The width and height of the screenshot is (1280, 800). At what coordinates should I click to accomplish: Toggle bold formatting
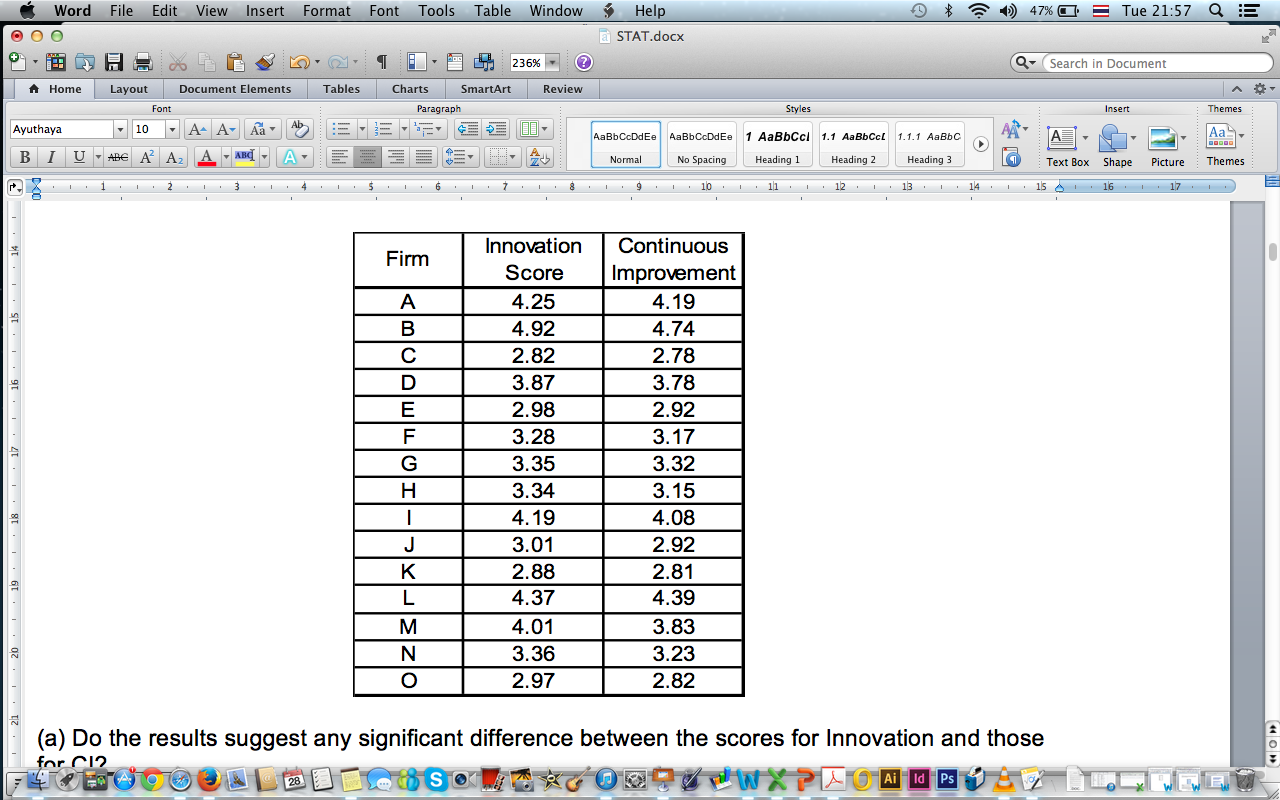click(24, 157)
